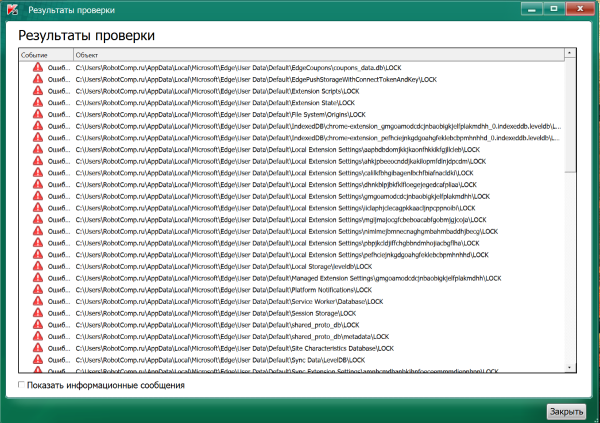Click warning icon beside Extension State\LOCK
Screen dimensions: 600x423
pyautogui.click(x=38, y=102)
